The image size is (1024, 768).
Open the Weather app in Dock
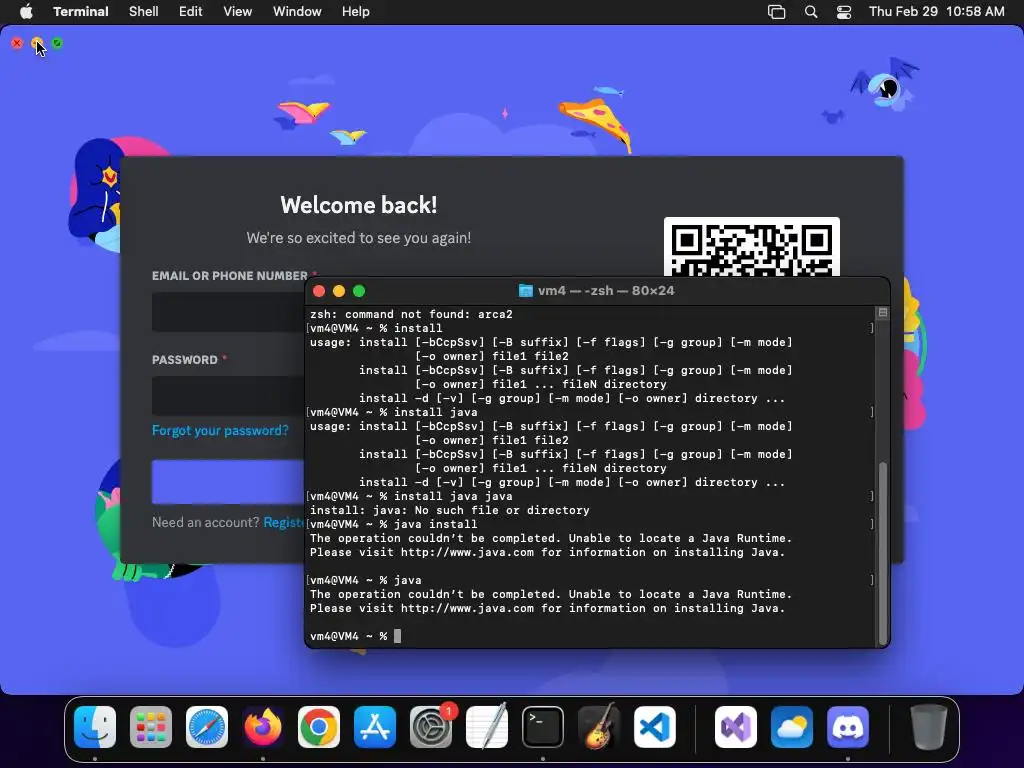pyautogui.click(x=792, y=727)
